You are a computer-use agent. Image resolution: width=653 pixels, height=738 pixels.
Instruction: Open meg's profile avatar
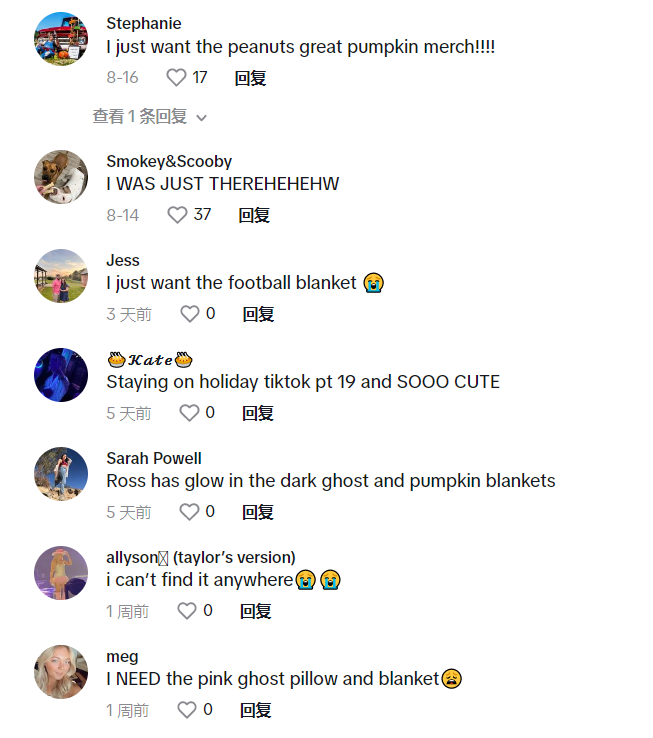[x=61, y=672]
